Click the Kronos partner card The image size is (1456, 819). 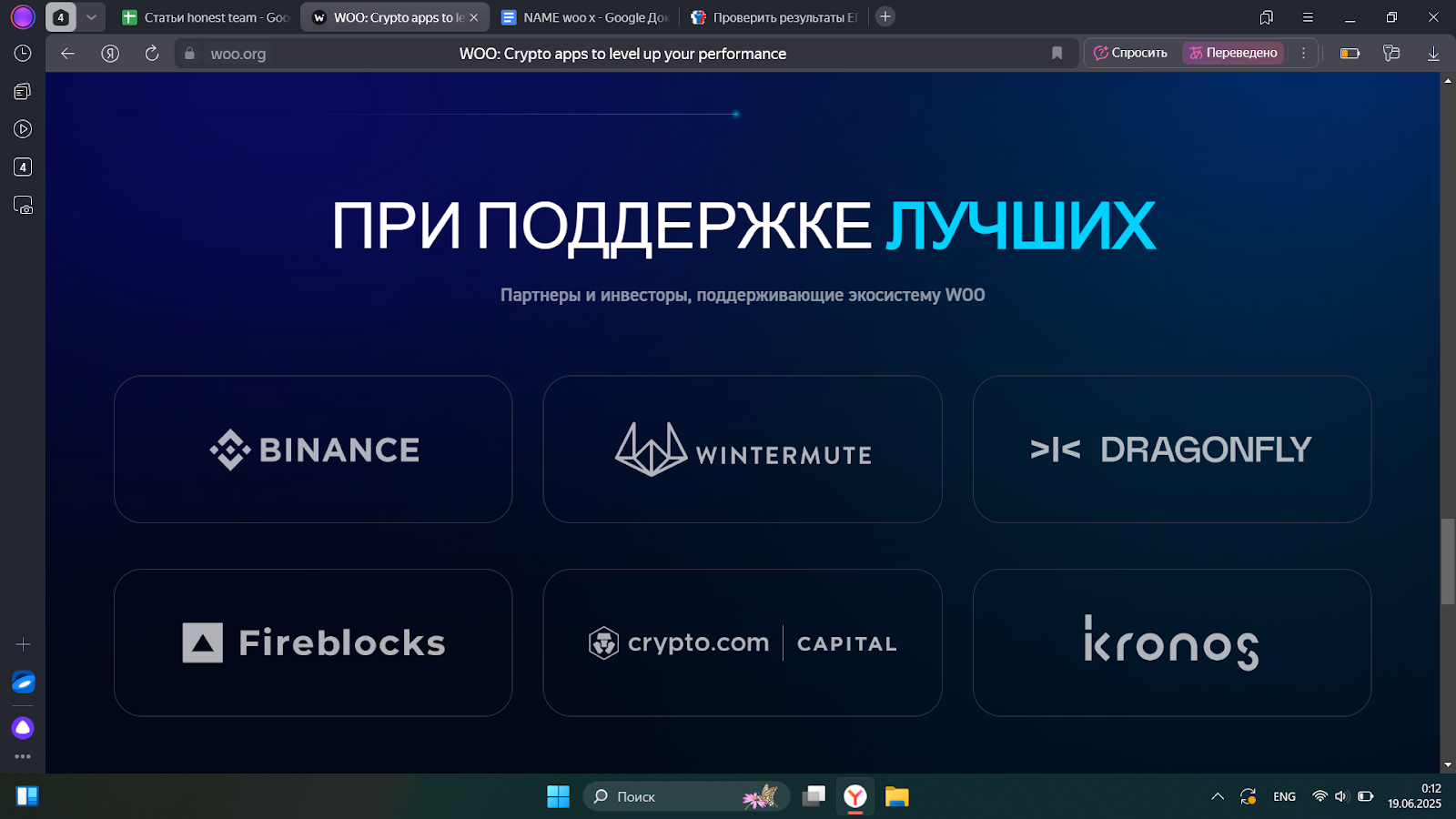point(1172,642)
